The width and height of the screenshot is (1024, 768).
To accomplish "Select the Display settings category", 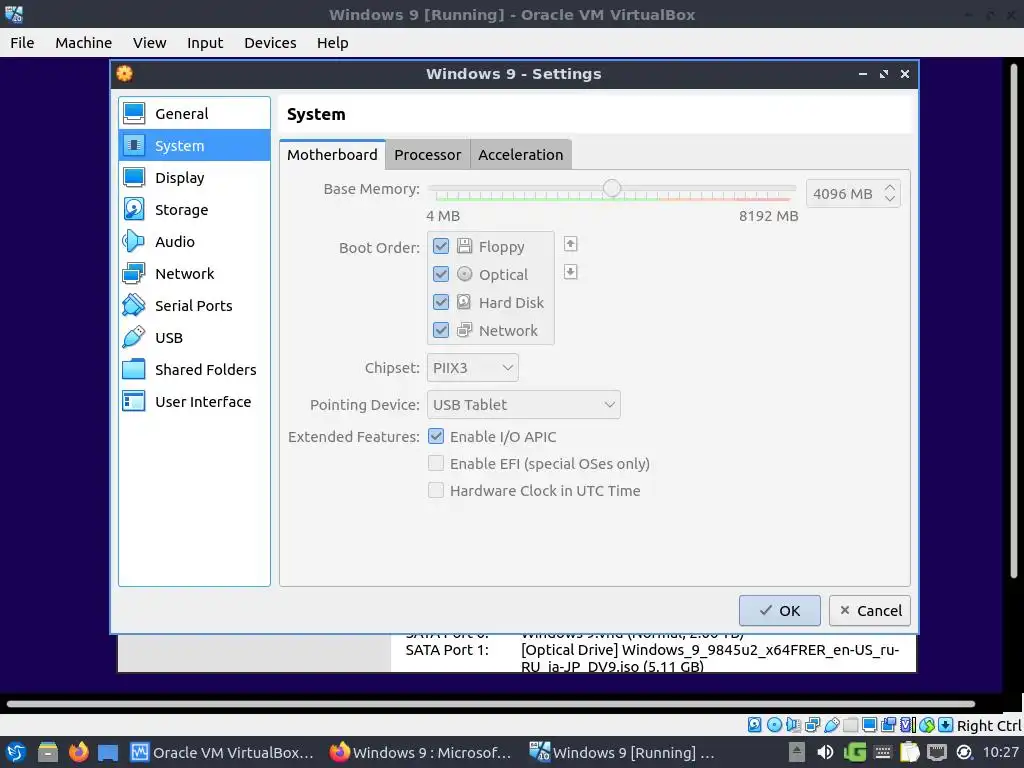I will point(194,178).
